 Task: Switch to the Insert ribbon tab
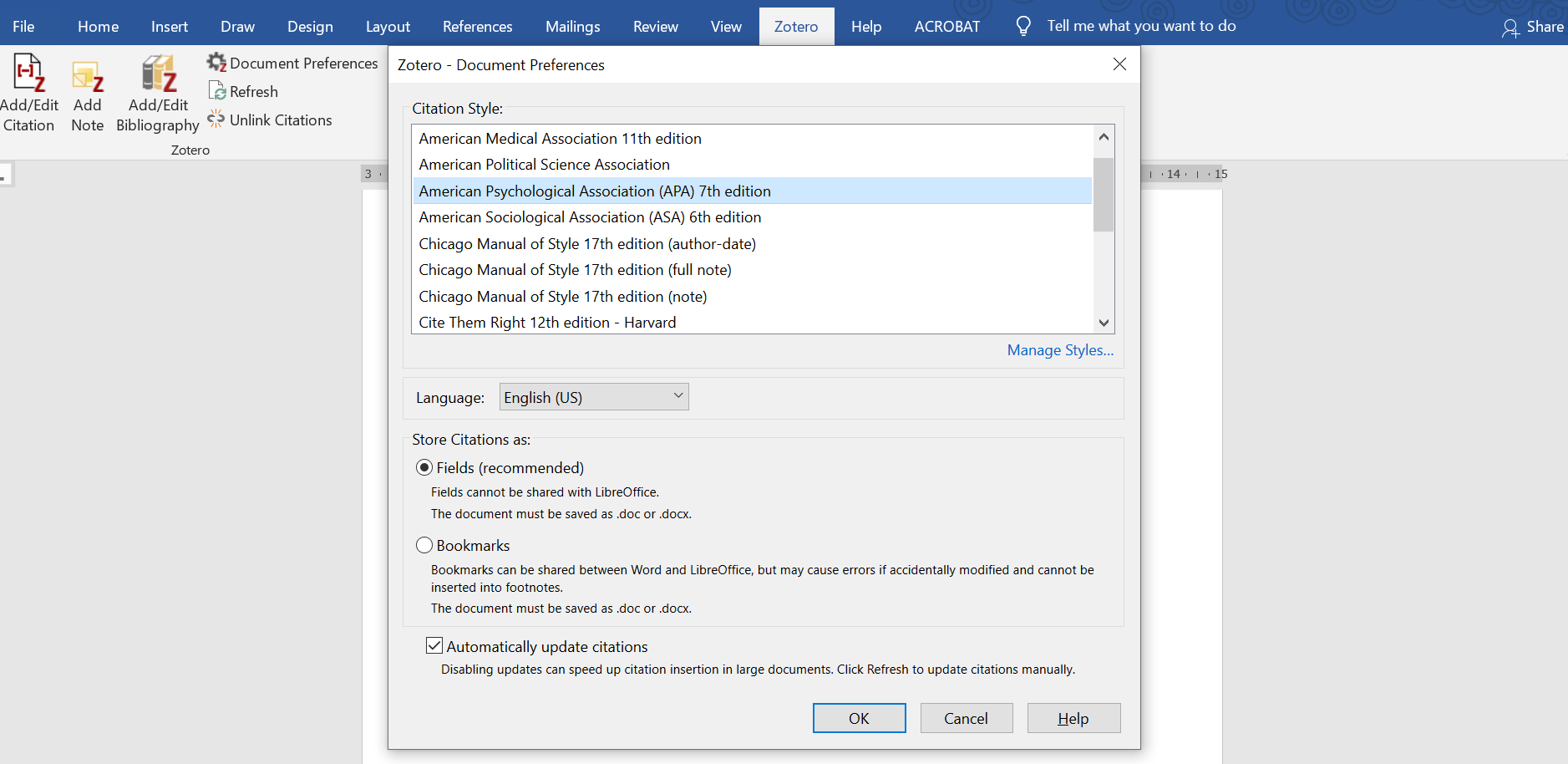click(170, 26)
